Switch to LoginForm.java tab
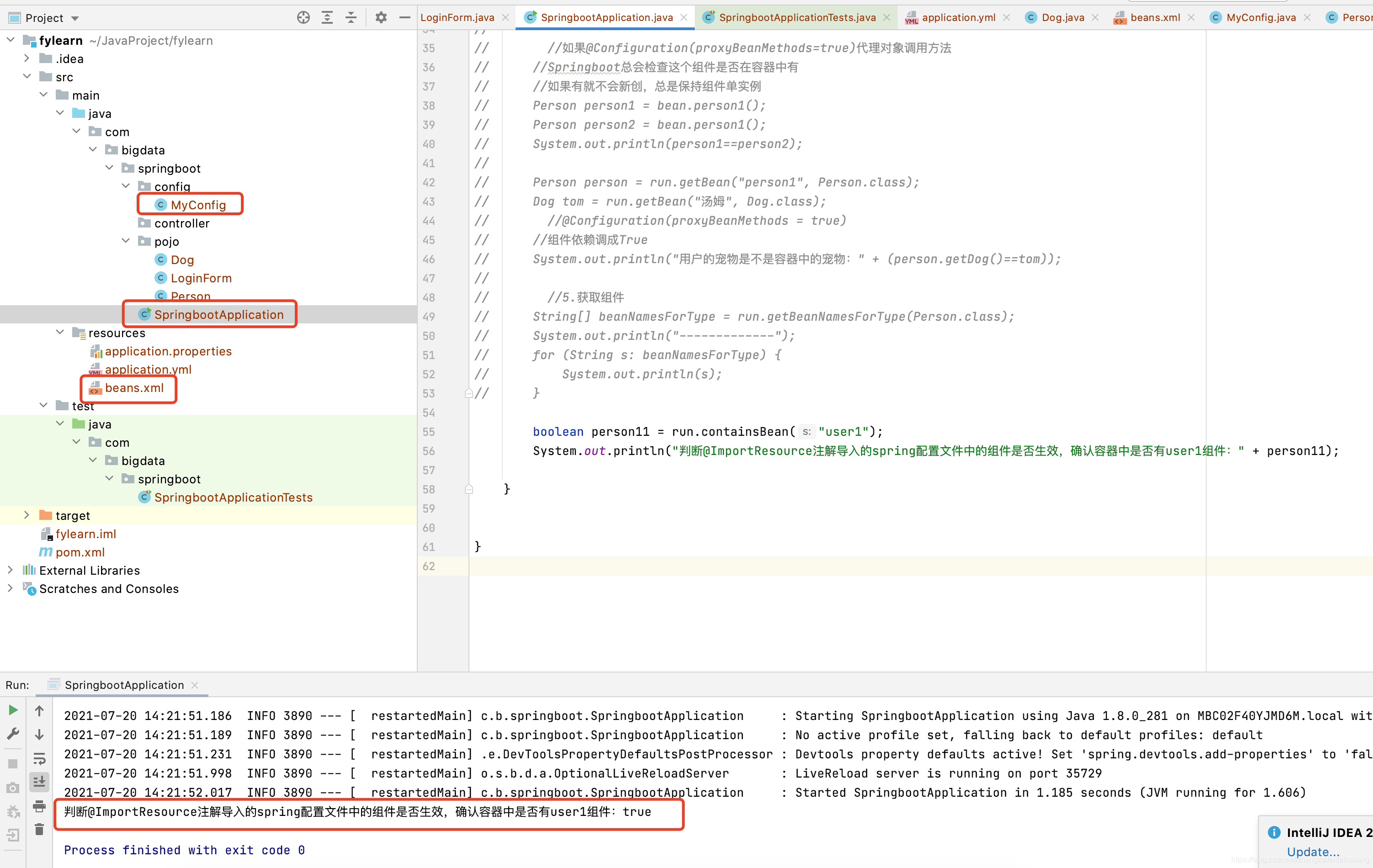1373x868 pixels. coord(457,18)
